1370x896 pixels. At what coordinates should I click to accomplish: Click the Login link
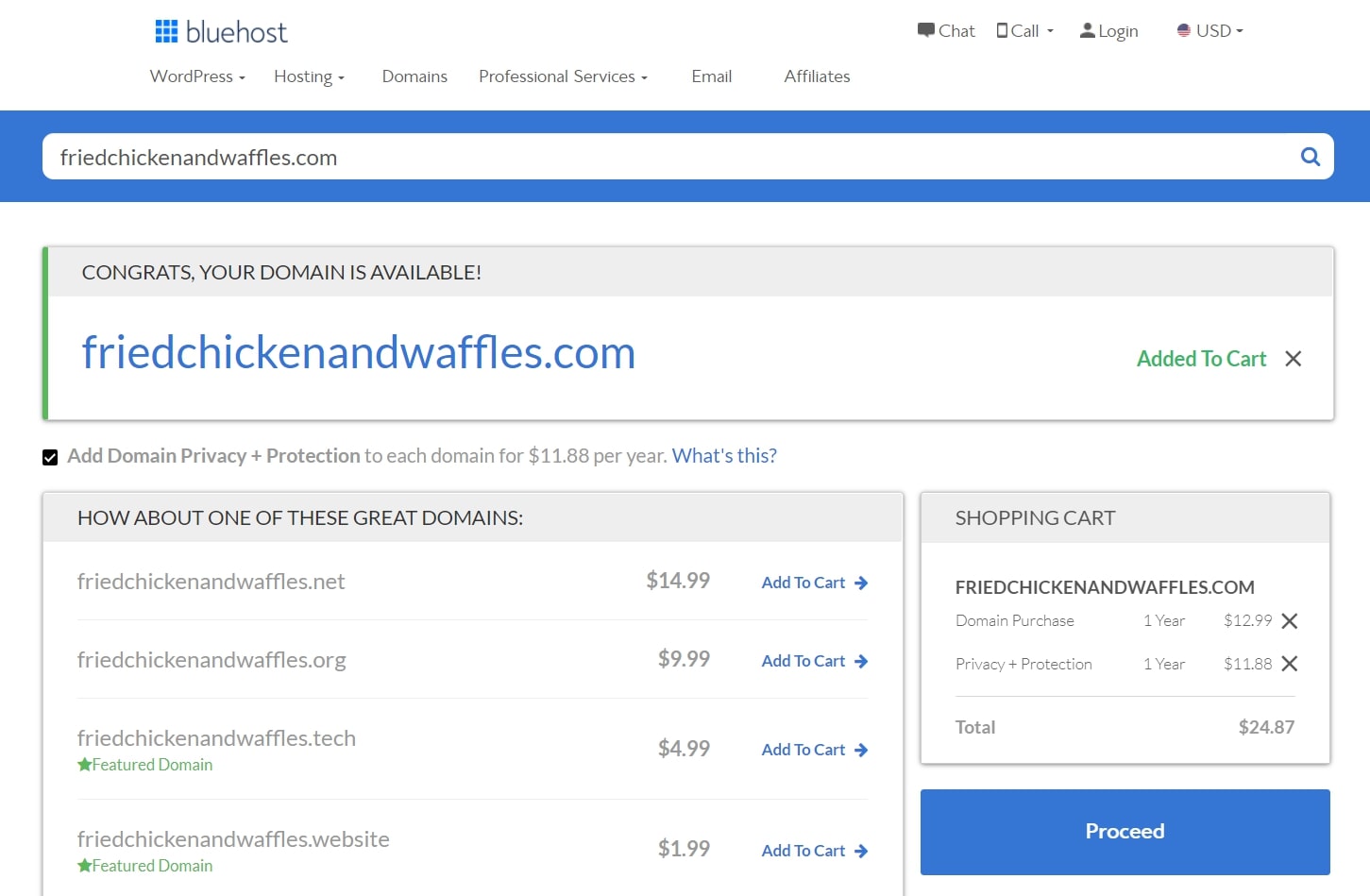(1118, 31)
